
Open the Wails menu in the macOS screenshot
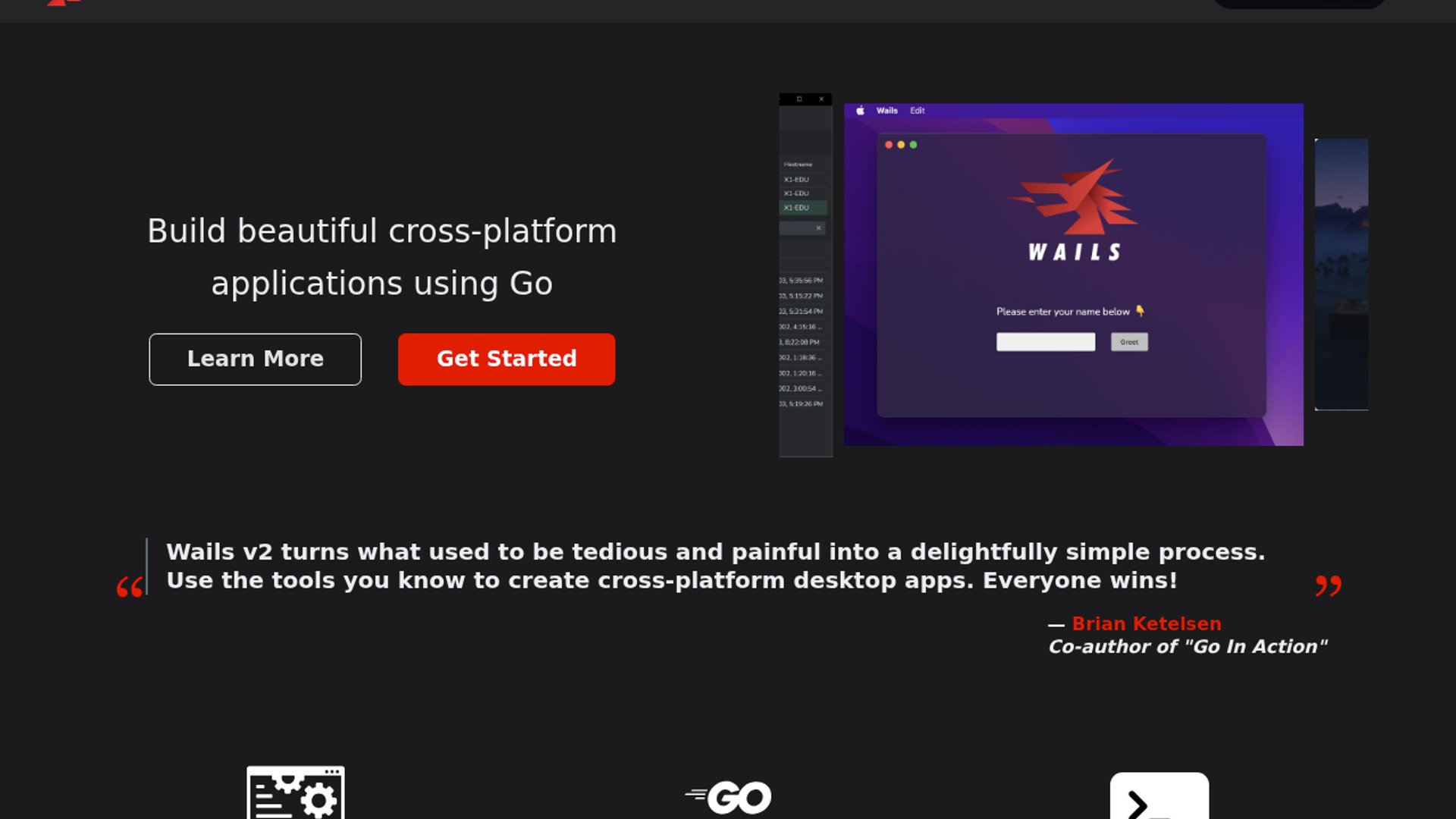point(886,111)
